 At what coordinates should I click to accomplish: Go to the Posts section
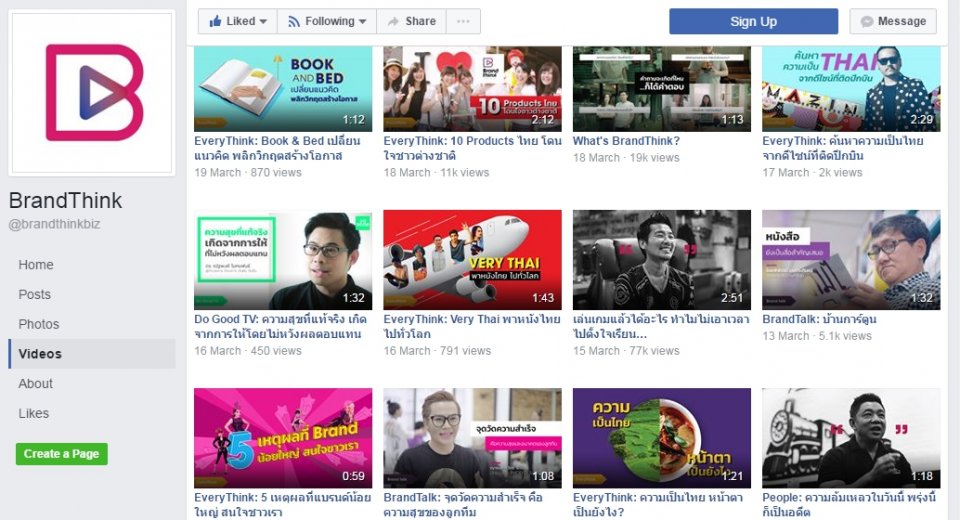pos(34,295)
